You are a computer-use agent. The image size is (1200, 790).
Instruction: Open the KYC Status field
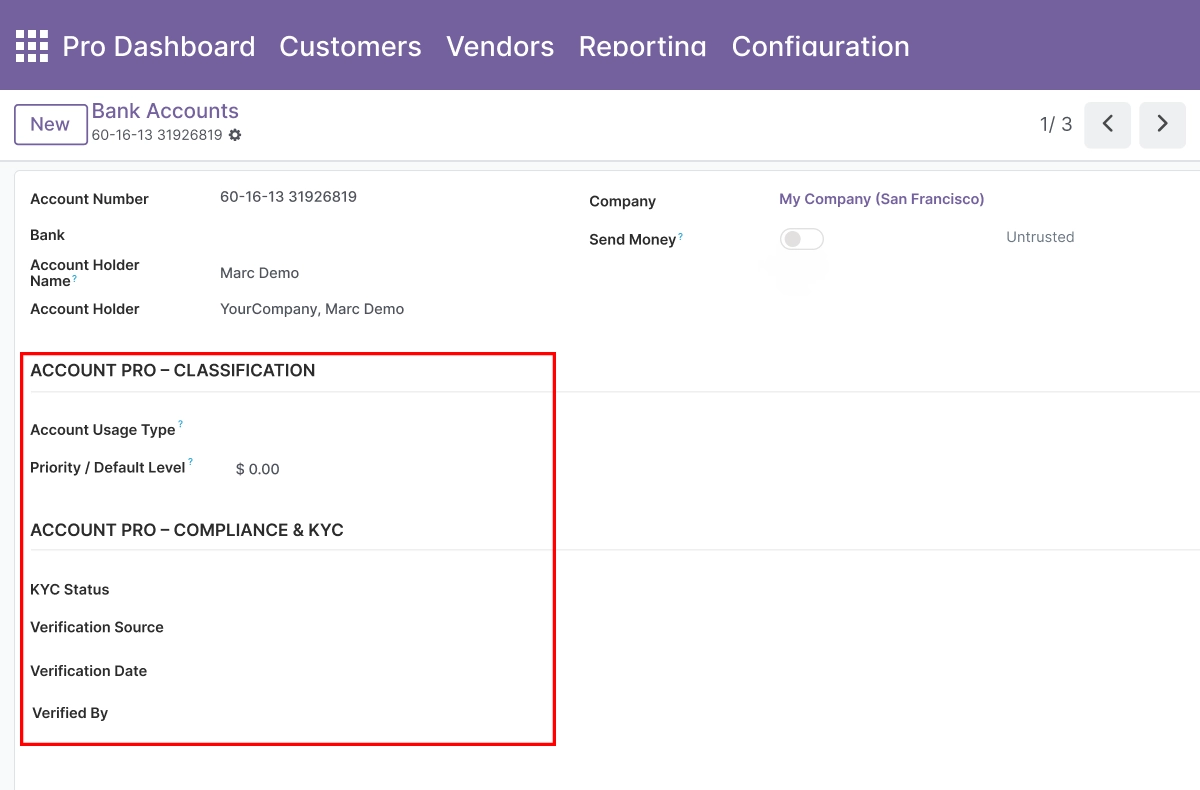click(385, 590)
